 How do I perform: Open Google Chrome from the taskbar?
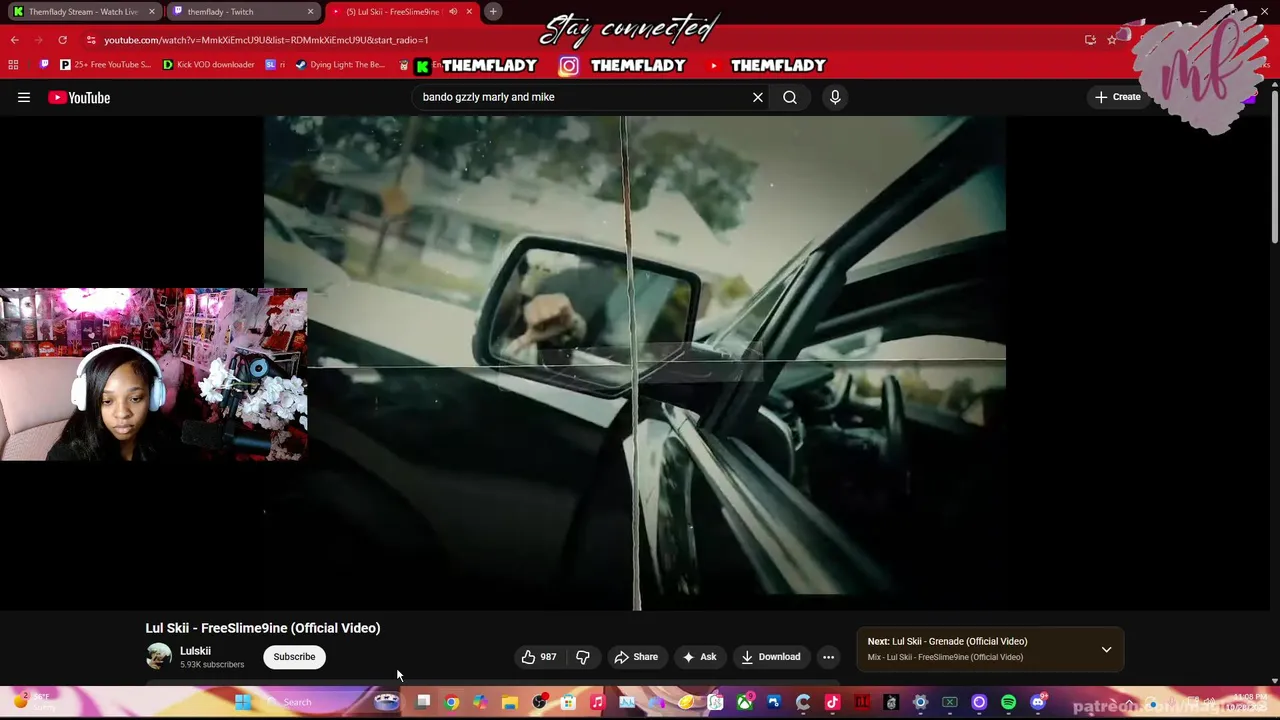point(452,702)
